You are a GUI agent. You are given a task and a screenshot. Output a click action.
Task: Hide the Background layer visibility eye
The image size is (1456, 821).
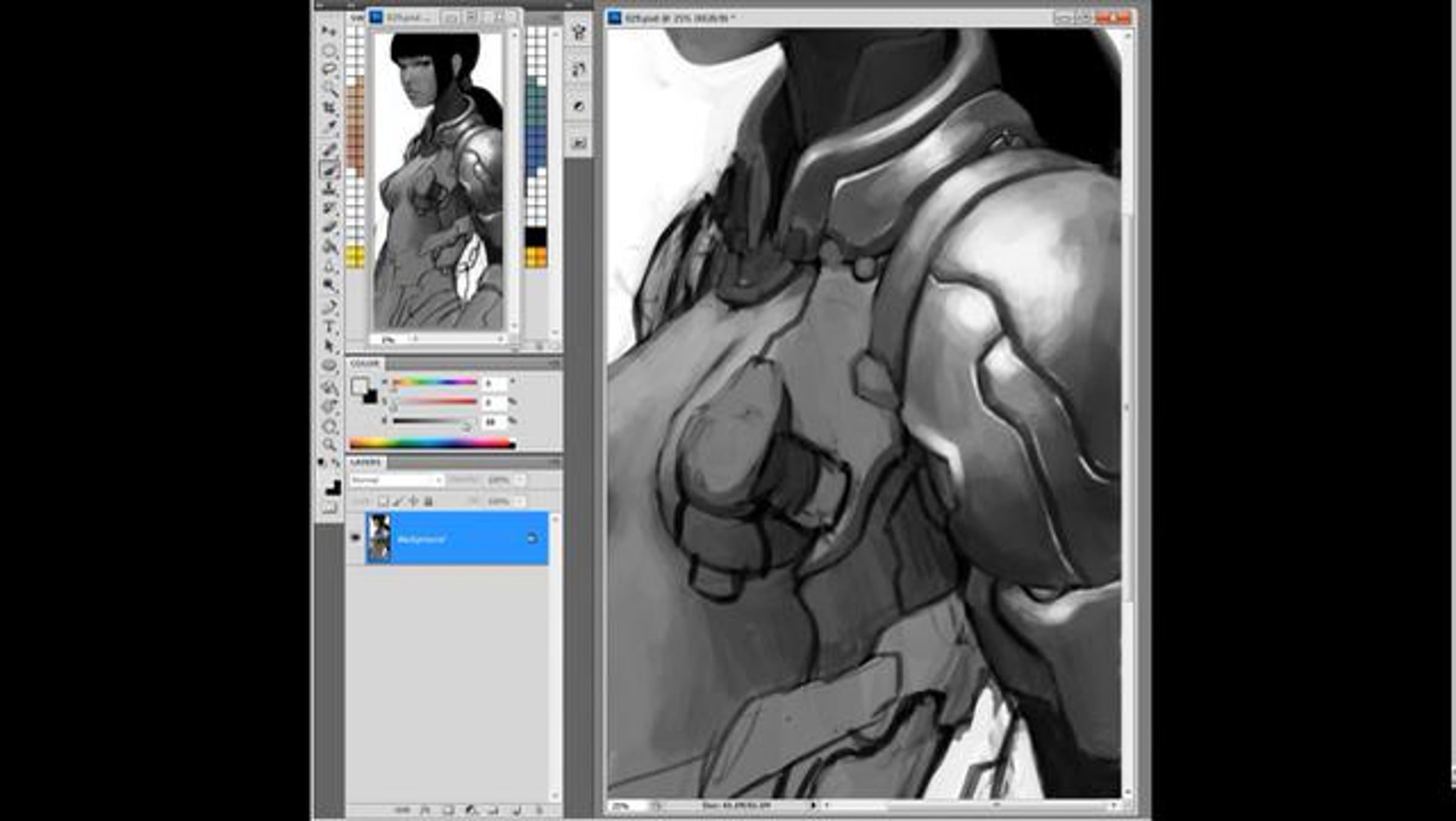[356, 537]
